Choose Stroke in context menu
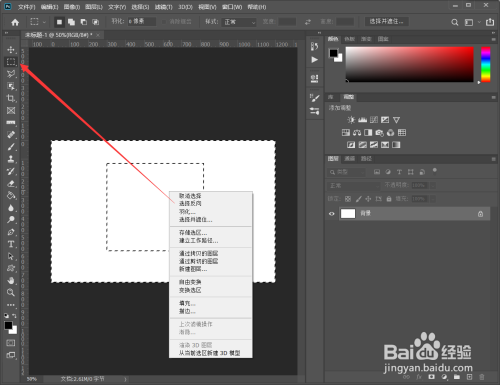500x385 pixels. coord(187,311)
